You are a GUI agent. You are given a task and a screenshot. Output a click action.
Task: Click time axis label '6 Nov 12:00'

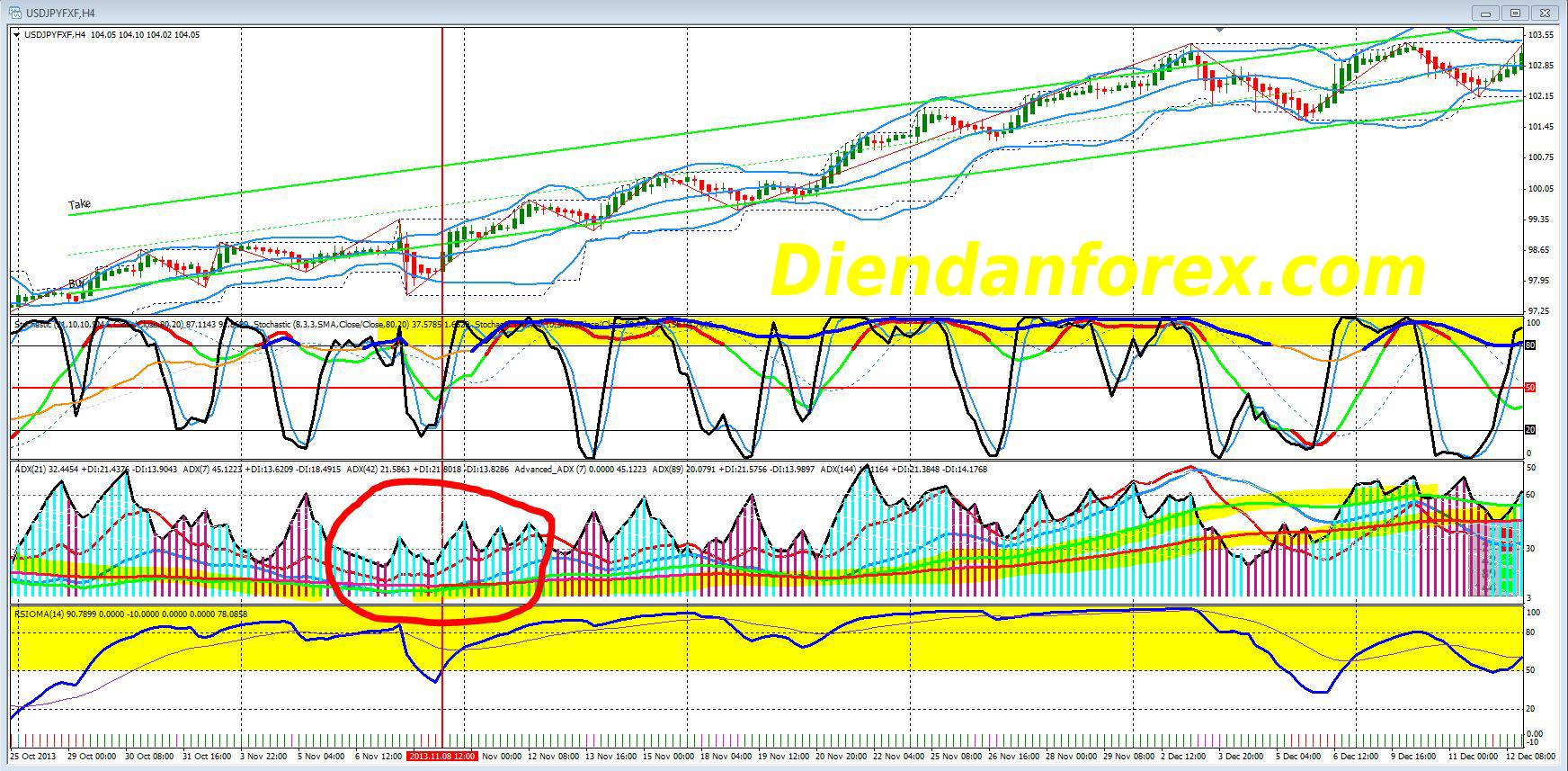click(x=377, y=757)
